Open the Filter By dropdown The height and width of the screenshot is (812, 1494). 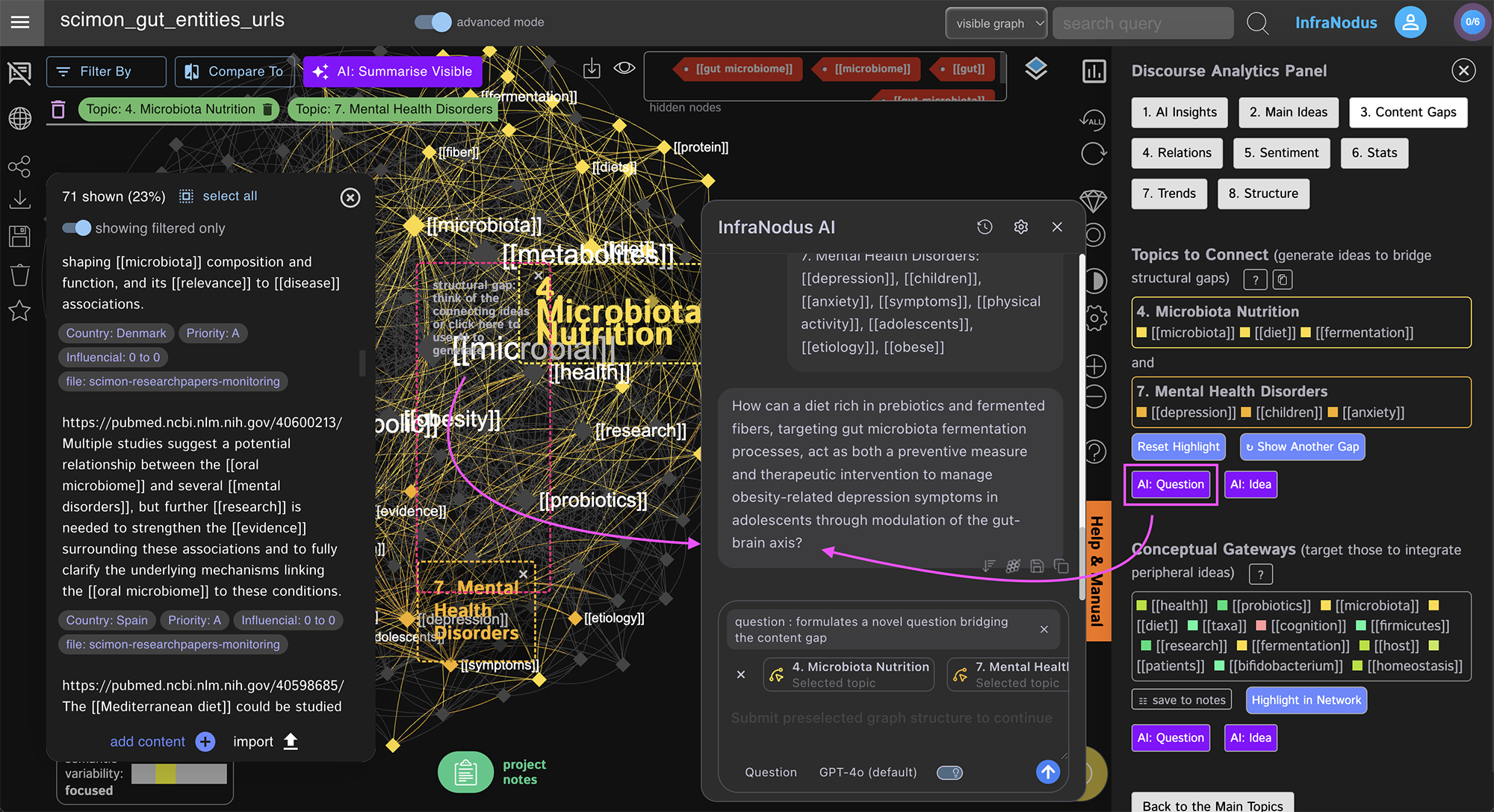106,72
